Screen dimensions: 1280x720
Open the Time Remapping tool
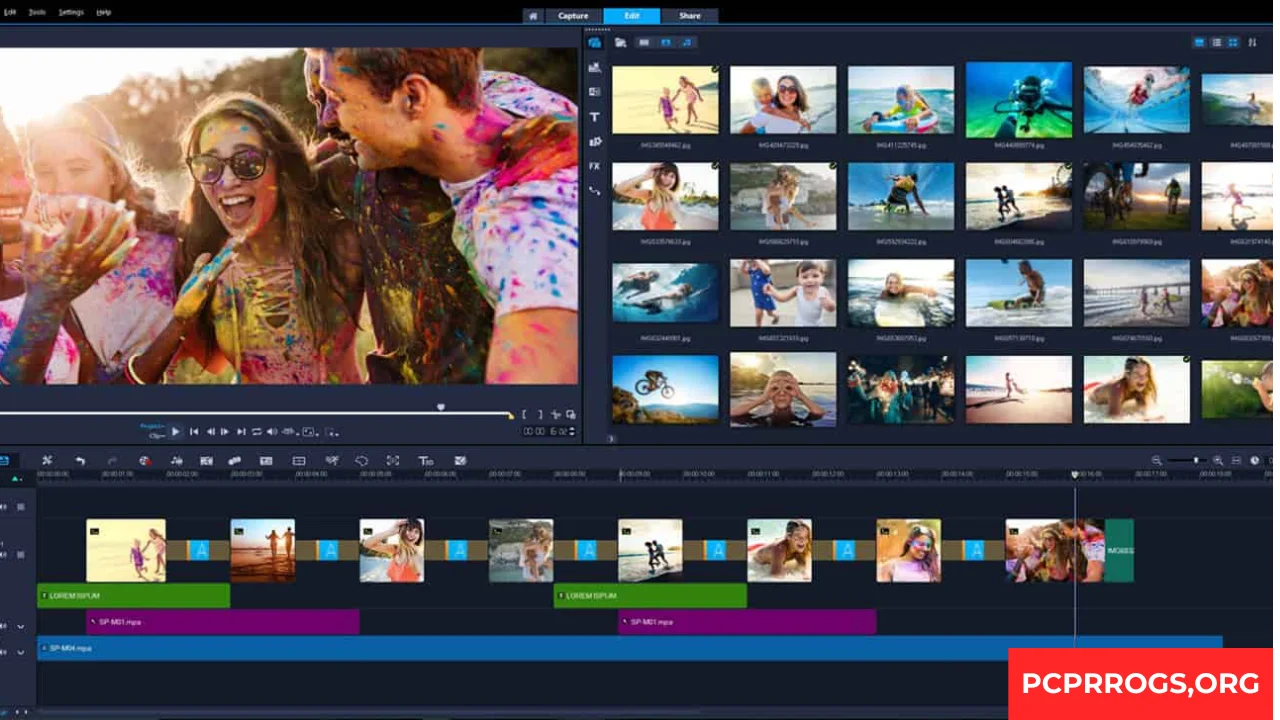coord(331,460)
